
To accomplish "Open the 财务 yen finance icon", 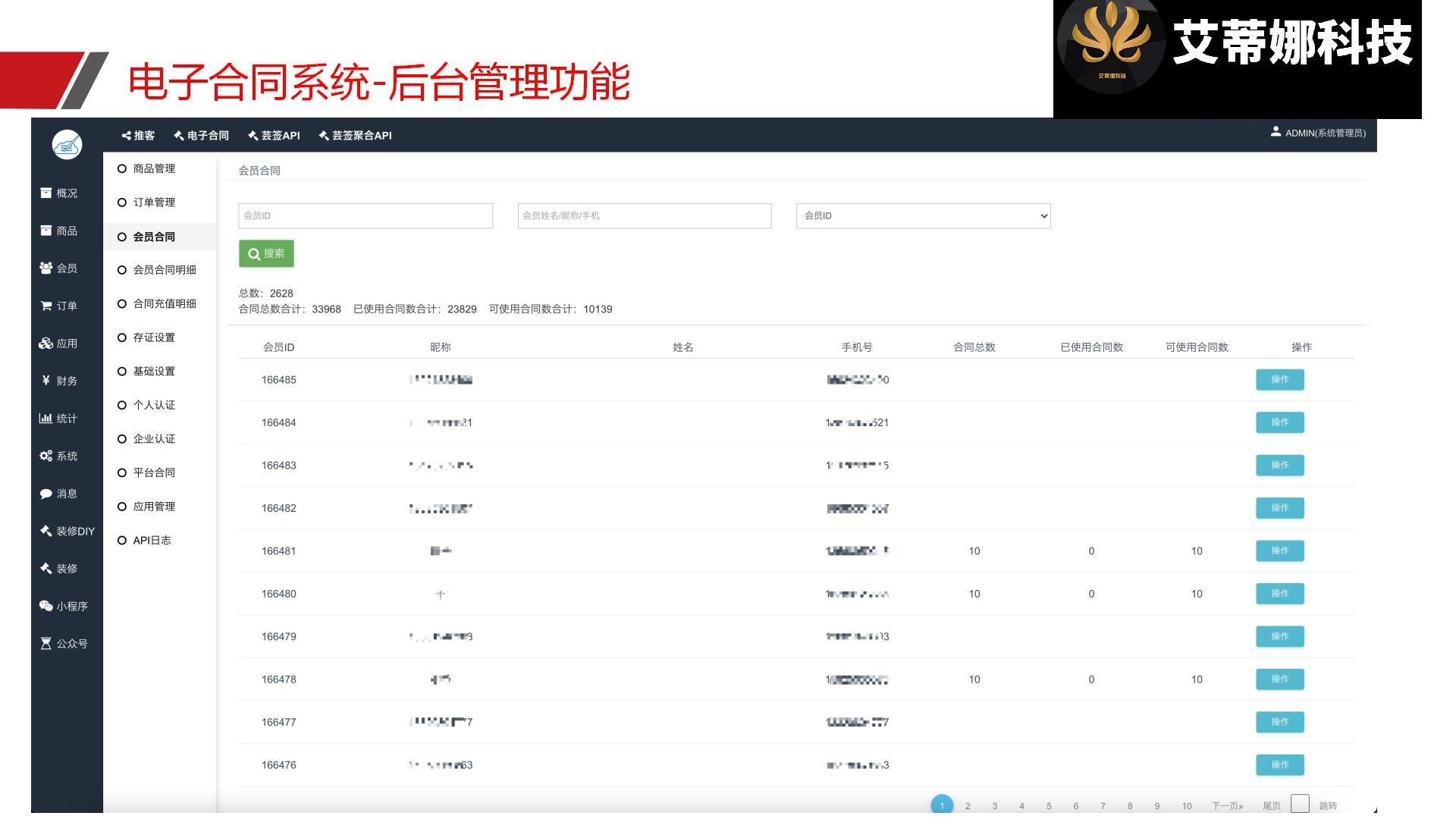I will click(x=46, y=381).
